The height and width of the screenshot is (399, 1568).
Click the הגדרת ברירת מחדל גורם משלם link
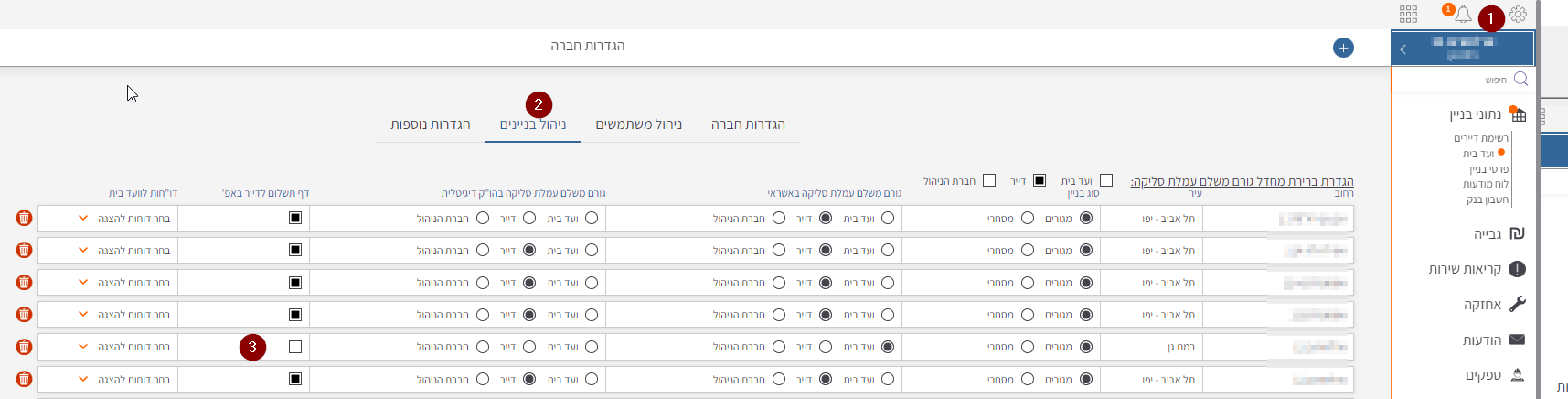coord(1242,181)
